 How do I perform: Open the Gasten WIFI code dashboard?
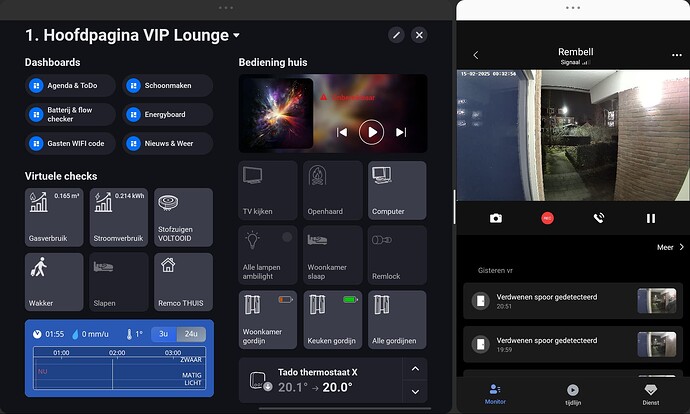point(70,143)
